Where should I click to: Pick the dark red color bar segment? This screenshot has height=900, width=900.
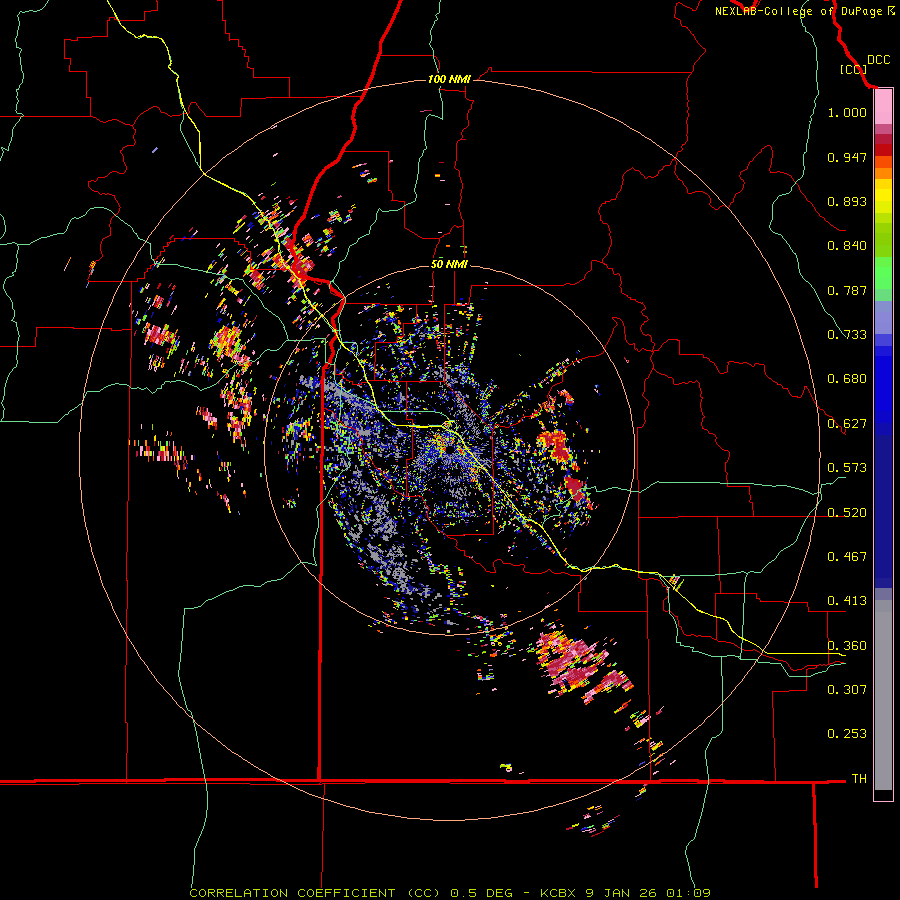[883, 150]
